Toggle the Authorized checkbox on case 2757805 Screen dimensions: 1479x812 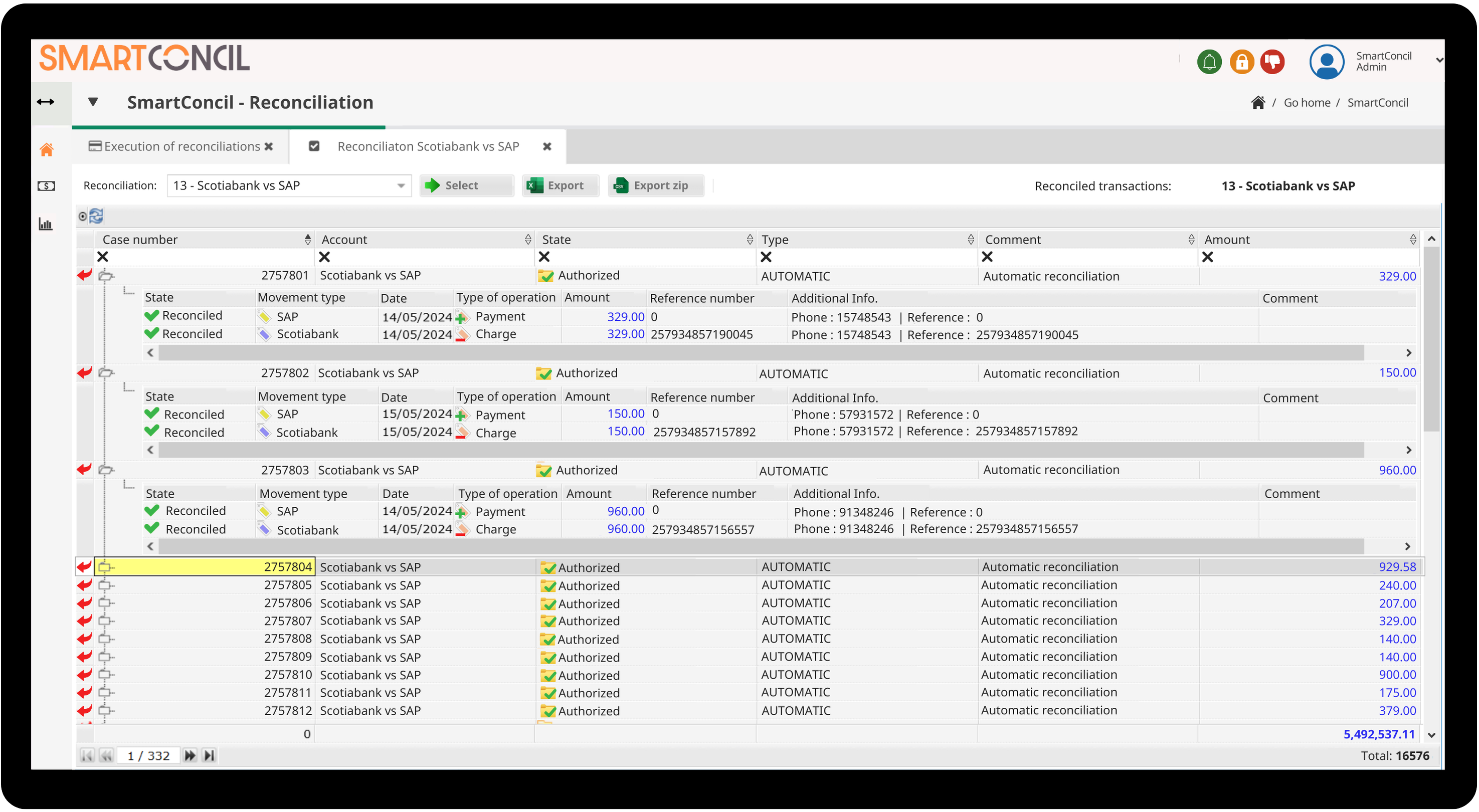548,585
